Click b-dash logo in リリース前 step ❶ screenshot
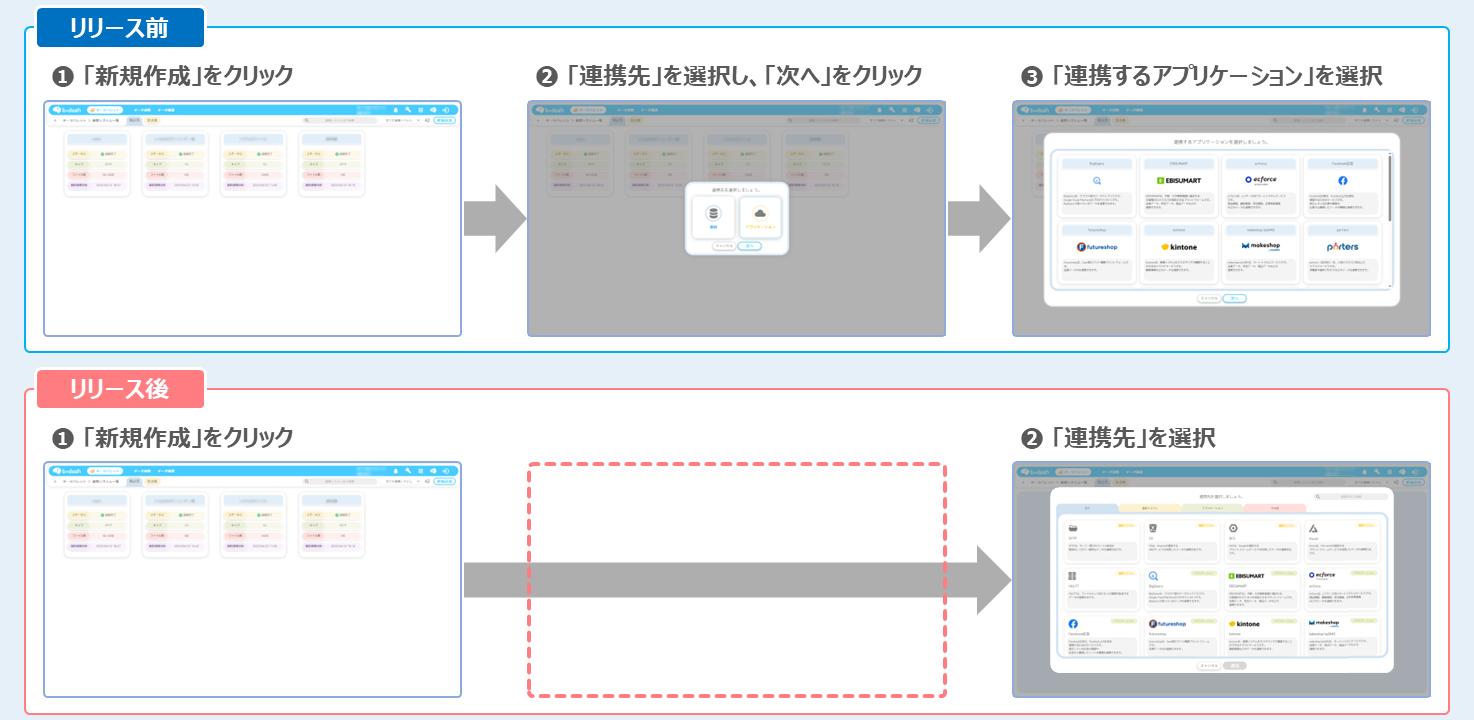This screenshot has height=720, width=1474. 67,110
